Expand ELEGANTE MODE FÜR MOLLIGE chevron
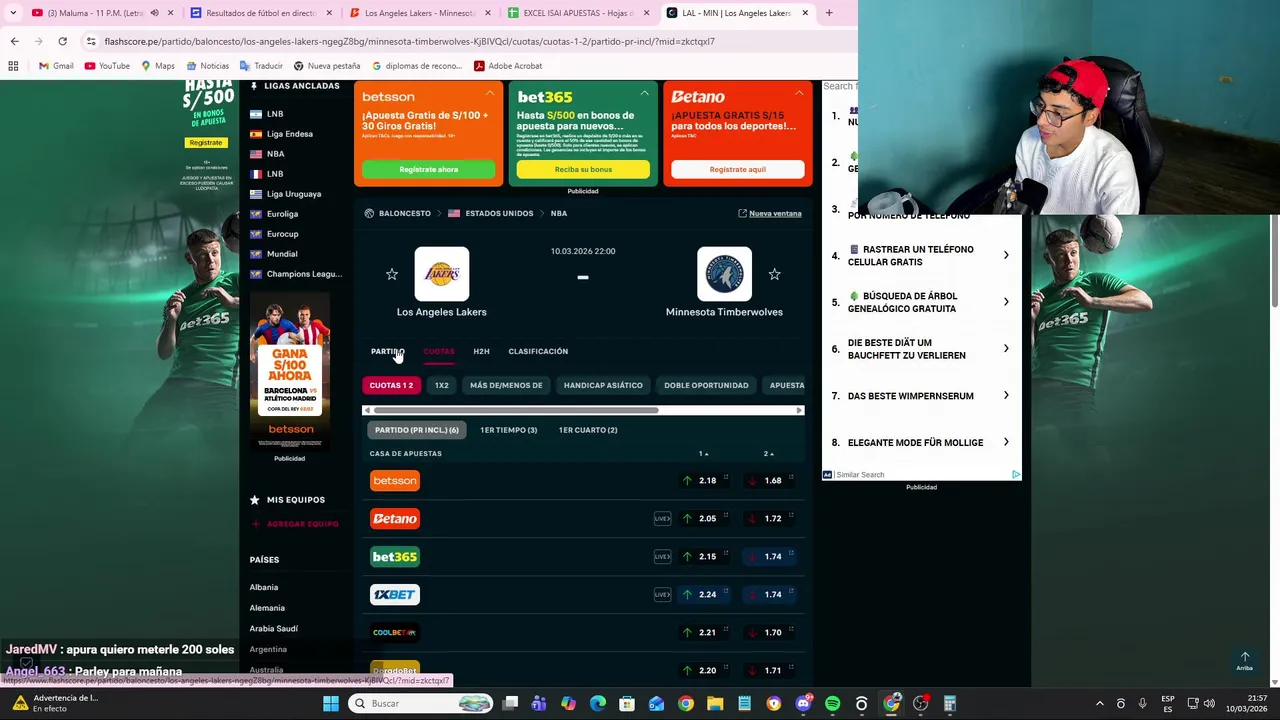Image resolution: width=1280 pixels, height=720 pixels. [x=1006, y=442]
